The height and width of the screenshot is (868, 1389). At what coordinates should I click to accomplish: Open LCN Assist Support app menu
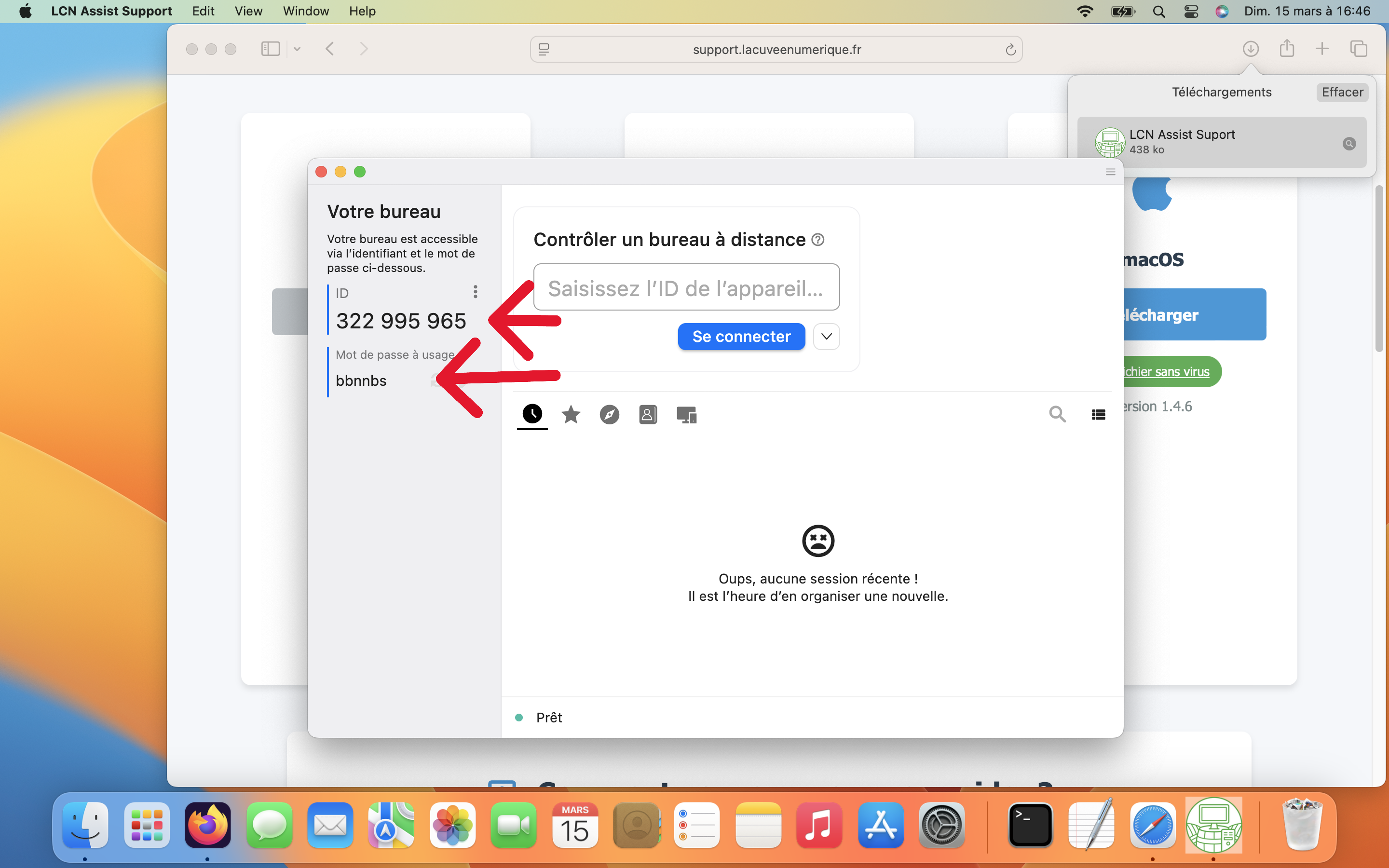coord(111,11)
